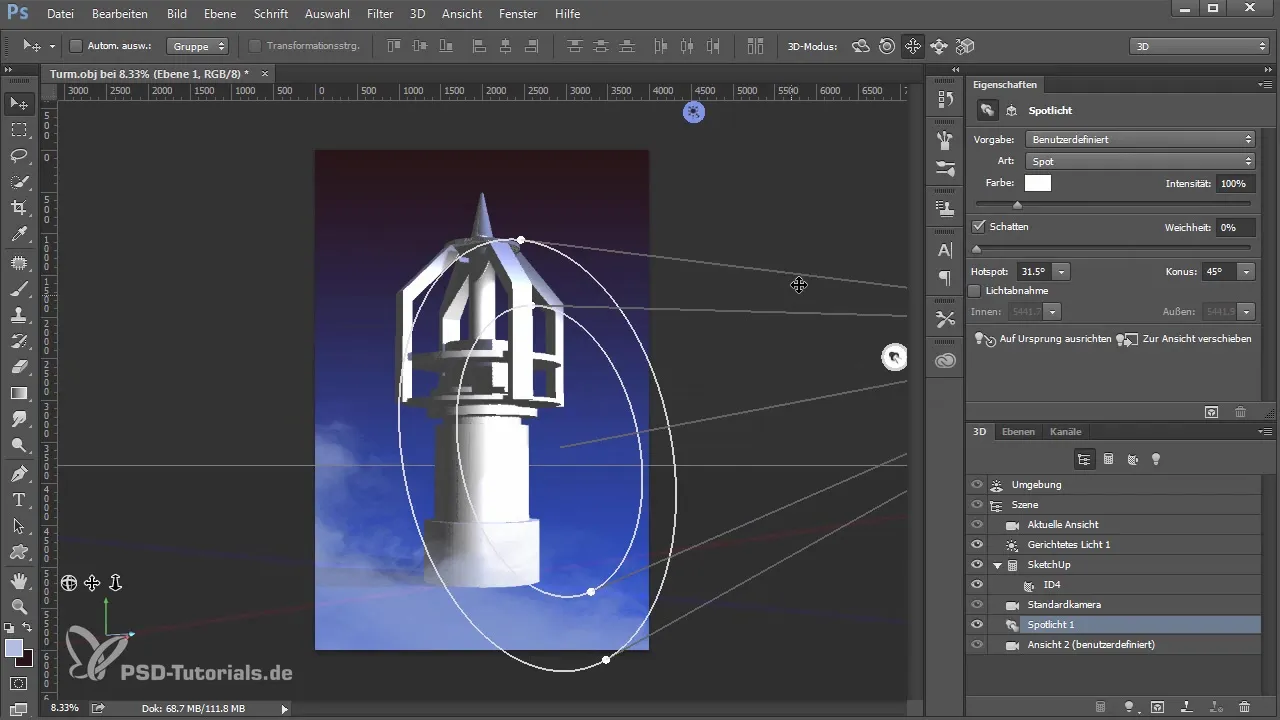The width and height of the screenshot is (1280, 720).
Task: Click the Intensität 100% field
Action: [x=1234, y=184]
